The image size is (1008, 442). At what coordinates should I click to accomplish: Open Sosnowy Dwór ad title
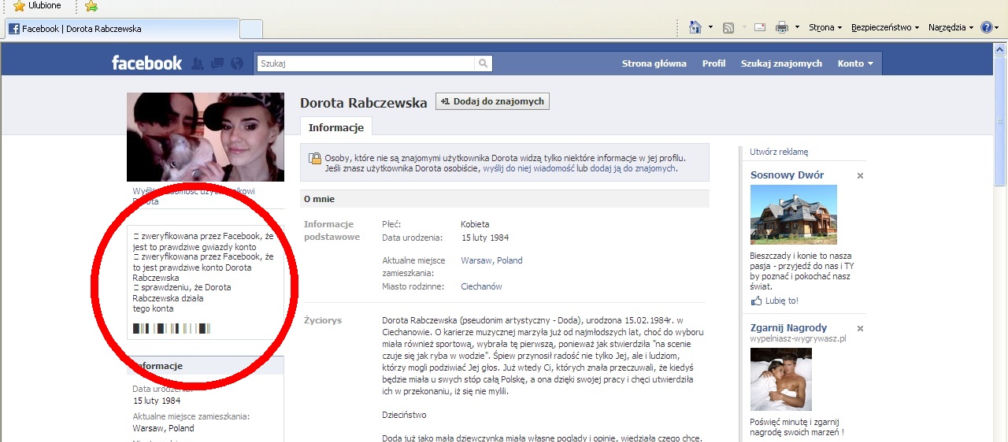(787, 175)
